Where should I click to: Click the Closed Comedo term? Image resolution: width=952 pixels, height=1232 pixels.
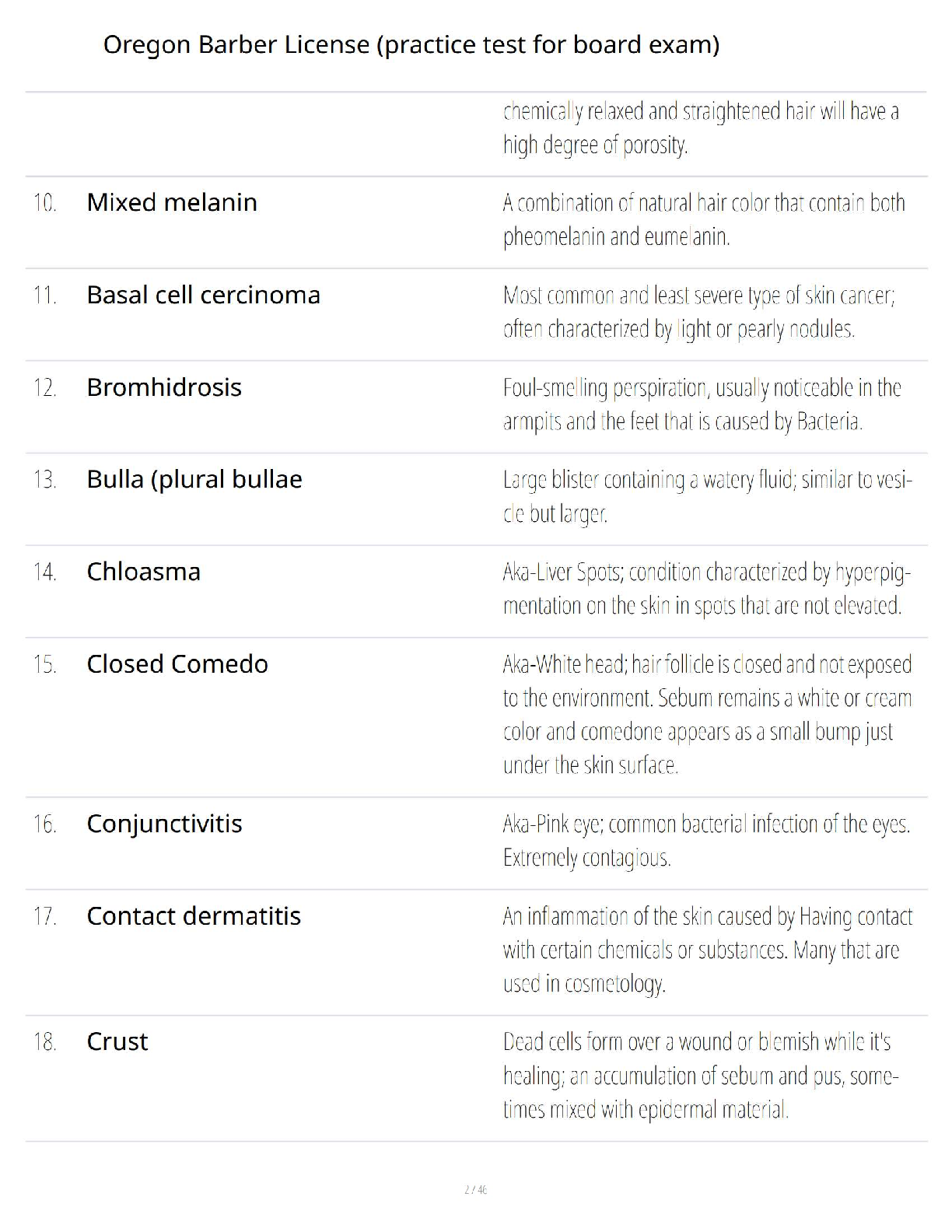[x=177, y=664]
